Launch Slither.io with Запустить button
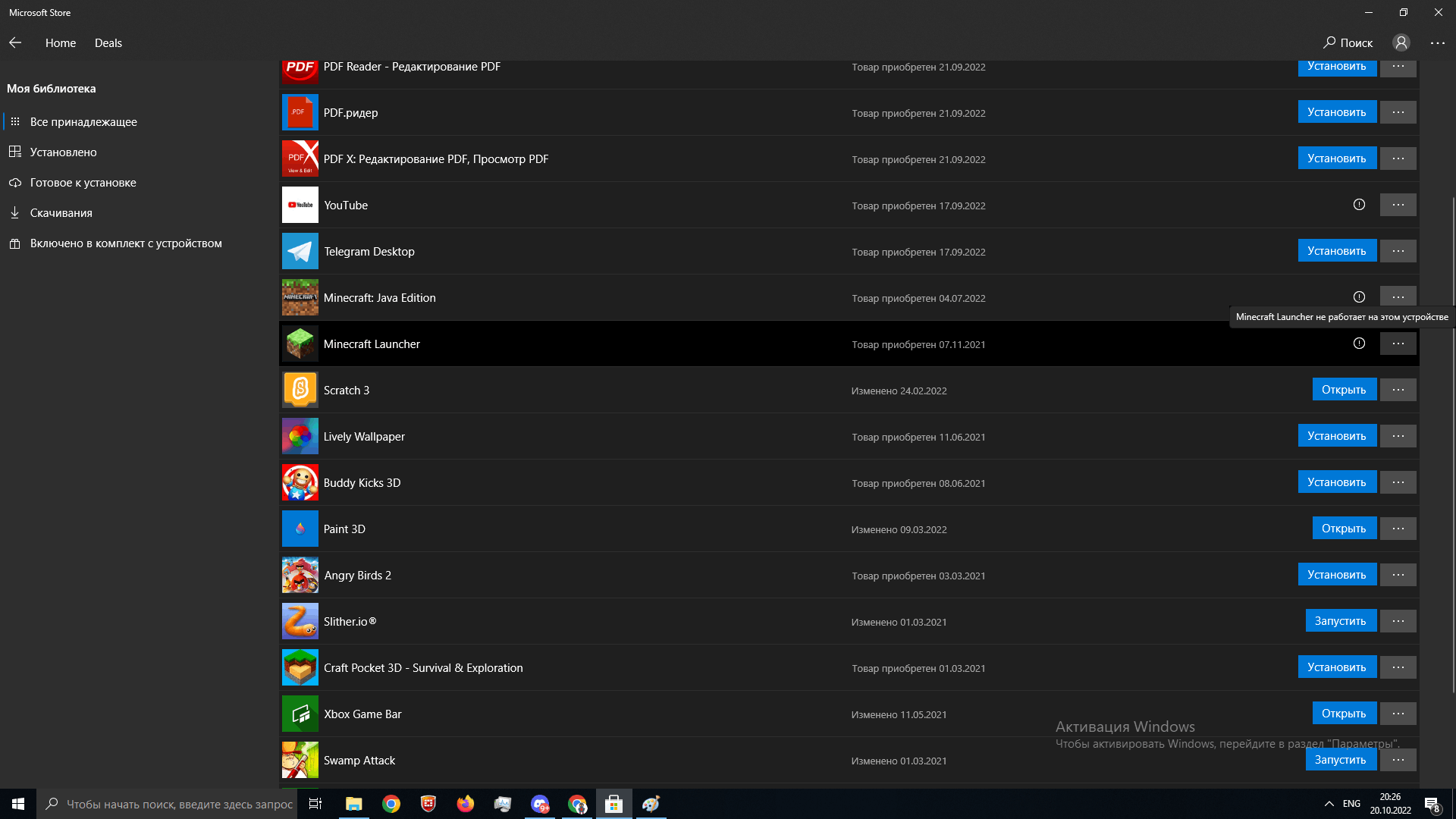The width and height of the screenshot is (1456, 819). tap(1341, 621)
